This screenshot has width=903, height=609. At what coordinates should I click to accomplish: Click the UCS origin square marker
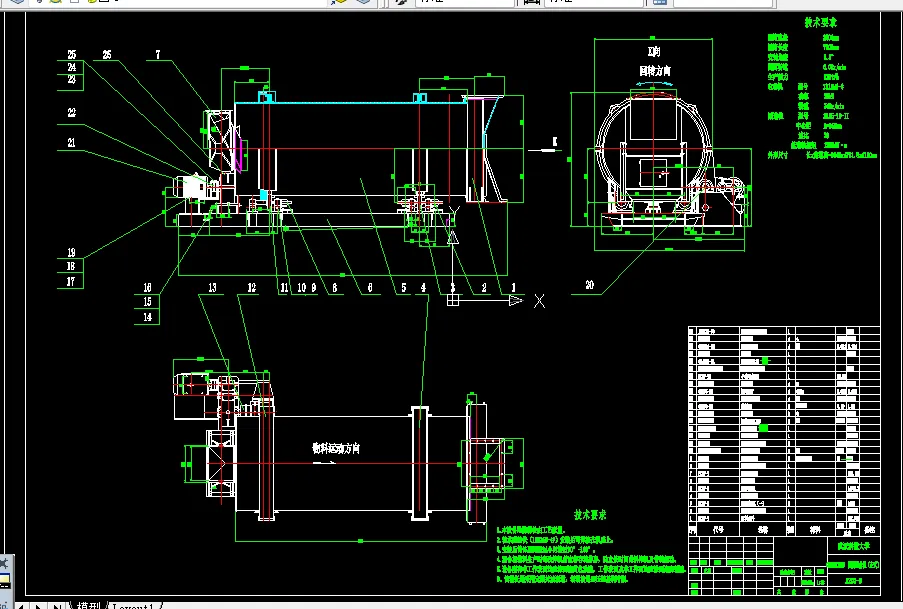[x=453, y=300]
